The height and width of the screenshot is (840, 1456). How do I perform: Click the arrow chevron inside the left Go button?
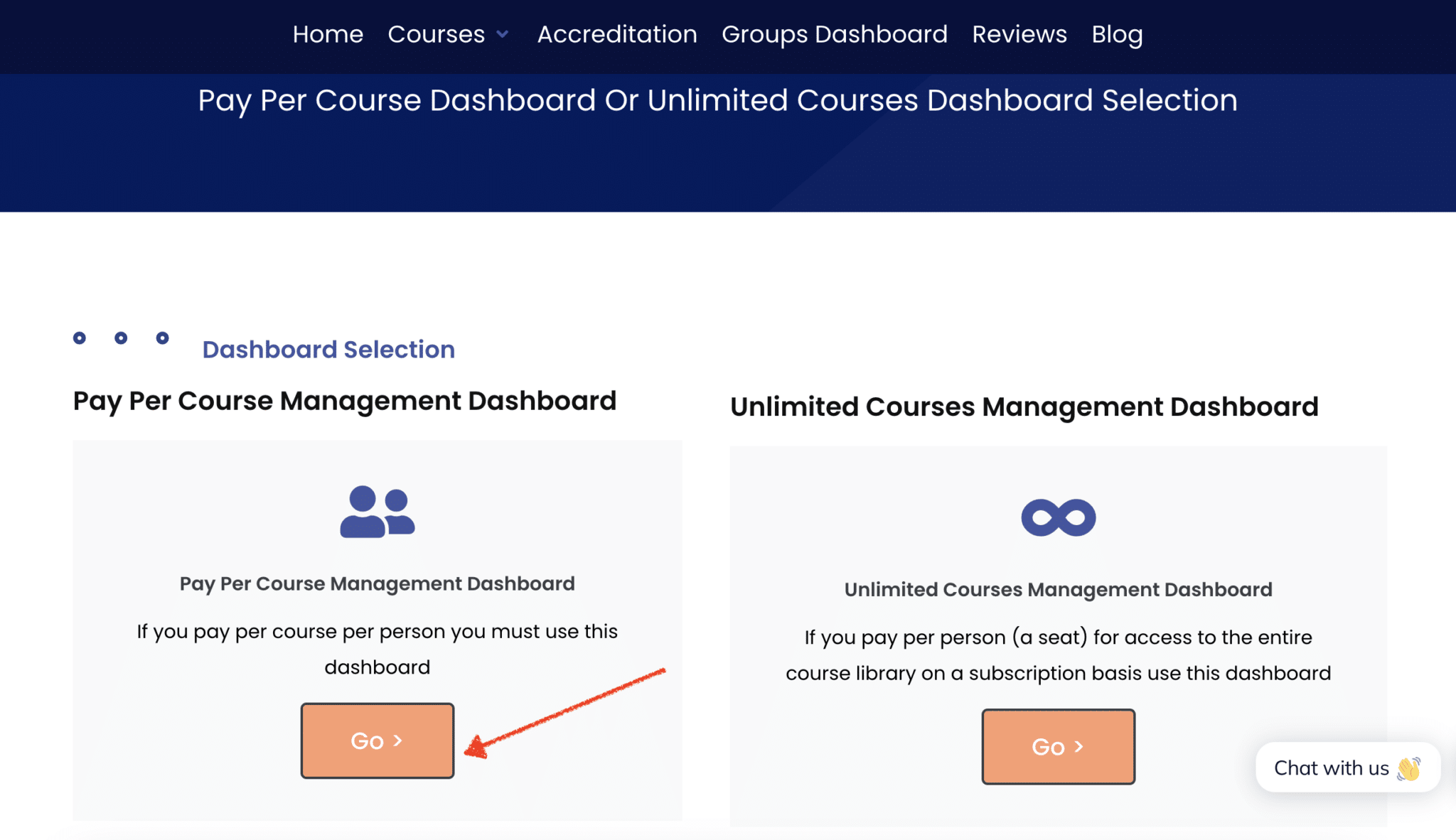(x=398, y=741)
